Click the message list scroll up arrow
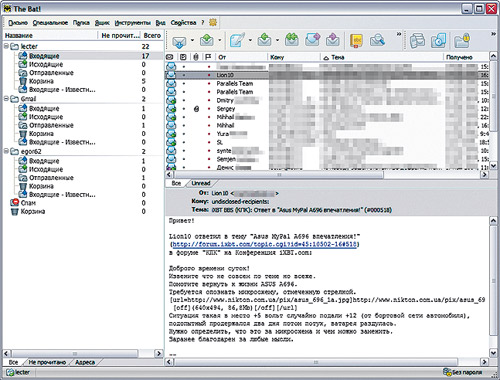This screenshot has width=500, height=380. [493, 56]
